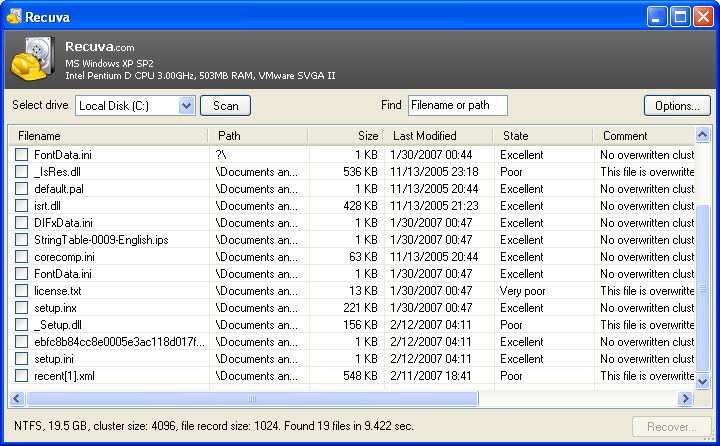
Task: Select the corecomp.ini filename
Action: (64, 257)
